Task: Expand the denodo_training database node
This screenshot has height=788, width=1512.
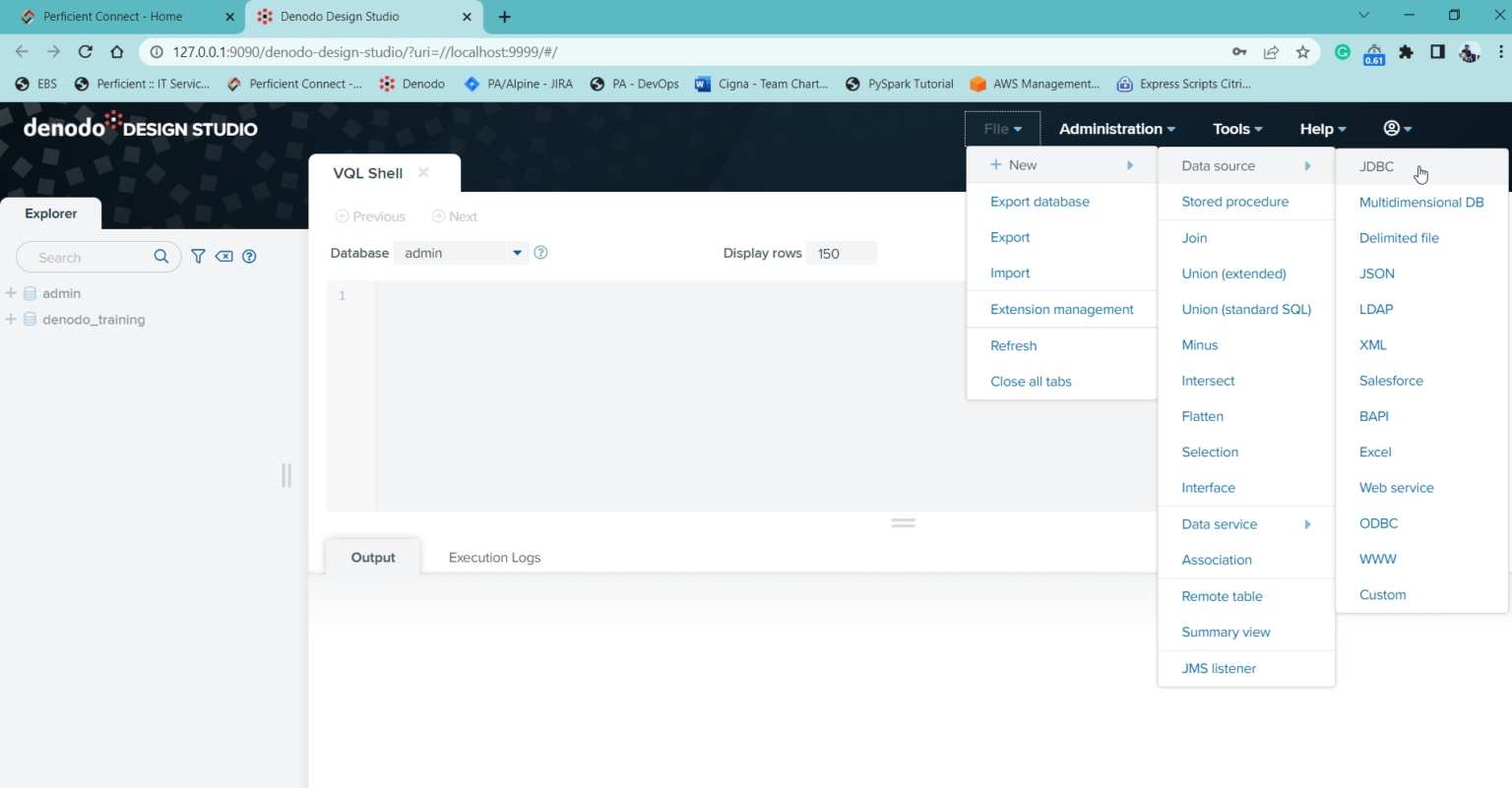Action: tap(11, 320)
